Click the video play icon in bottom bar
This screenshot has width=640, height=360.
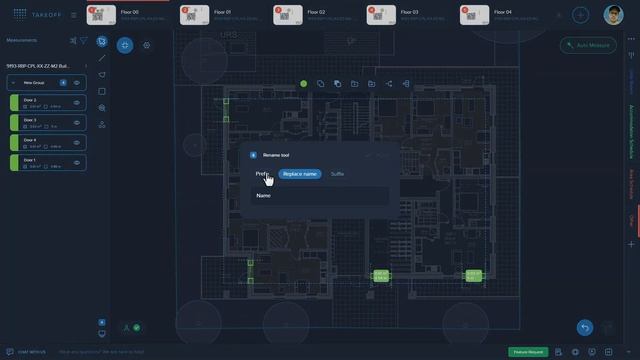[x=592, y=352]
